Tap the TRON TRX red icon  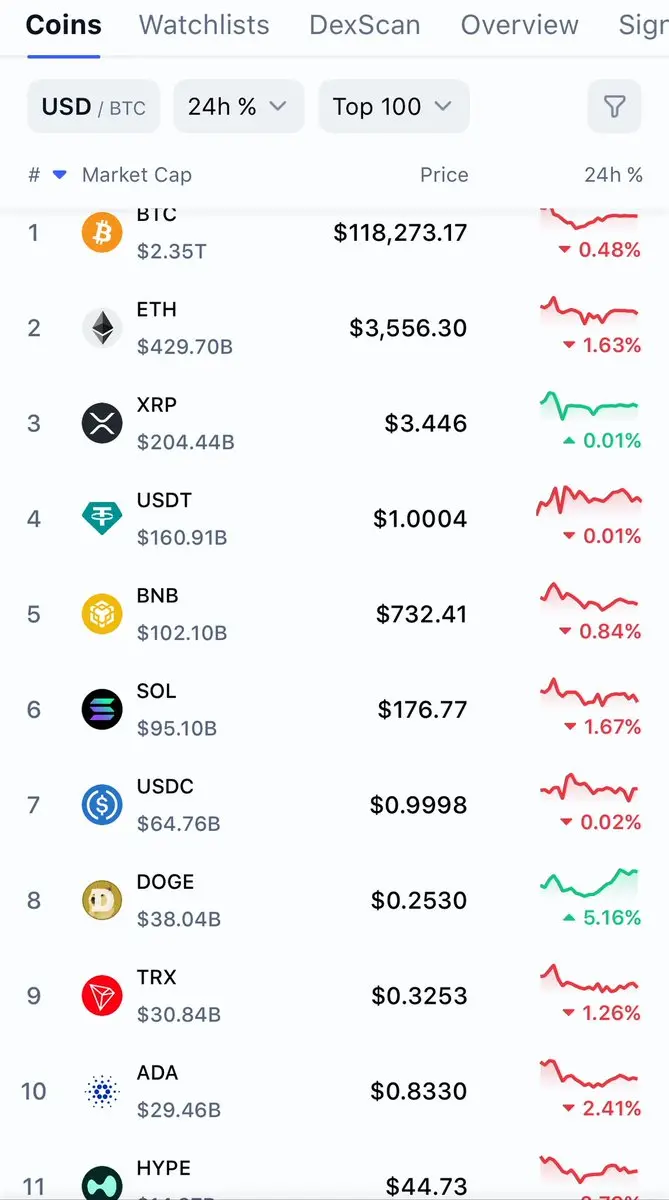[x=102, y=996]
